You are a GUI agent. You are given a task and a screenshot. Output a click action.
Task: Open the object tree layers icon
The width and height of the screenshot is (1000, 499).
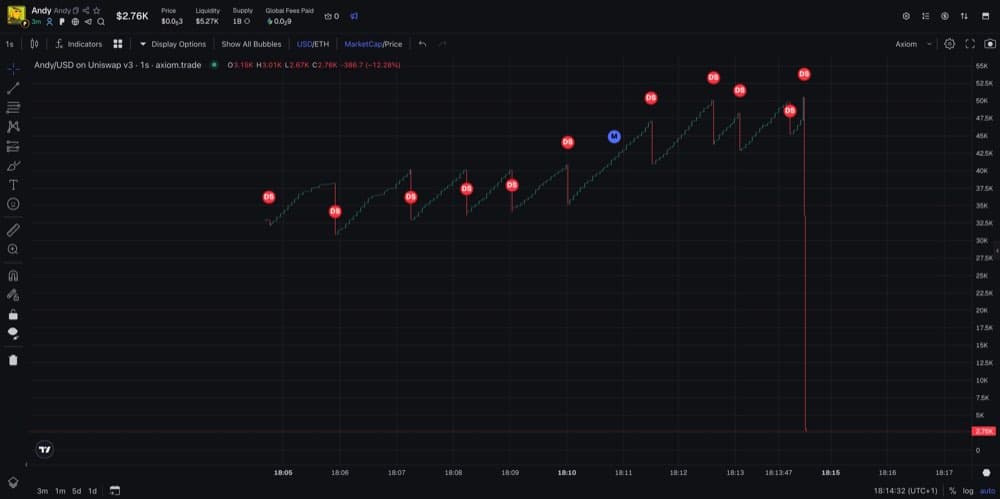tap(13, 482)
